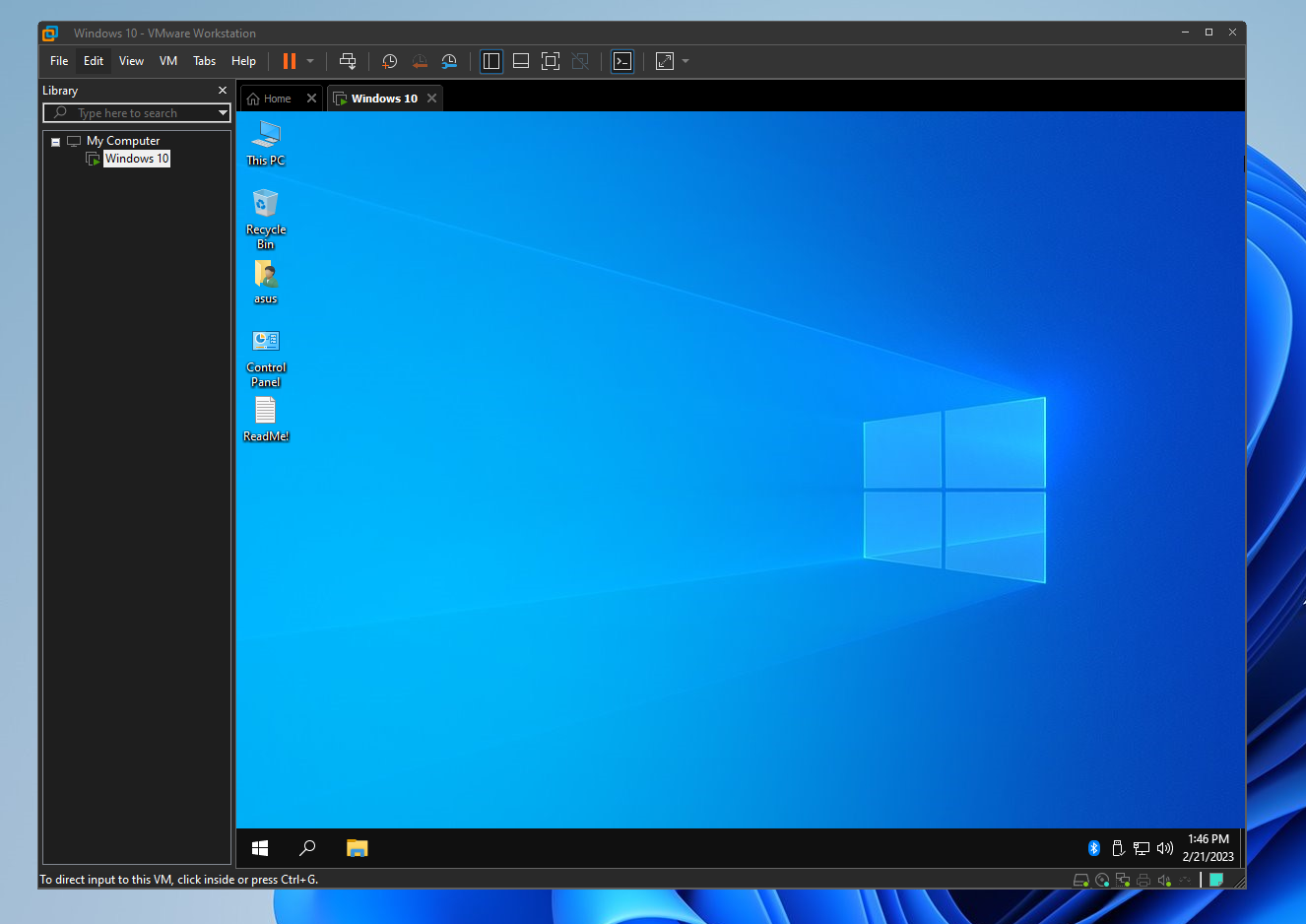Viewport: 1306px width, 924px height.
Task: Click the teal message log note icon
Action: point(1216,881)
